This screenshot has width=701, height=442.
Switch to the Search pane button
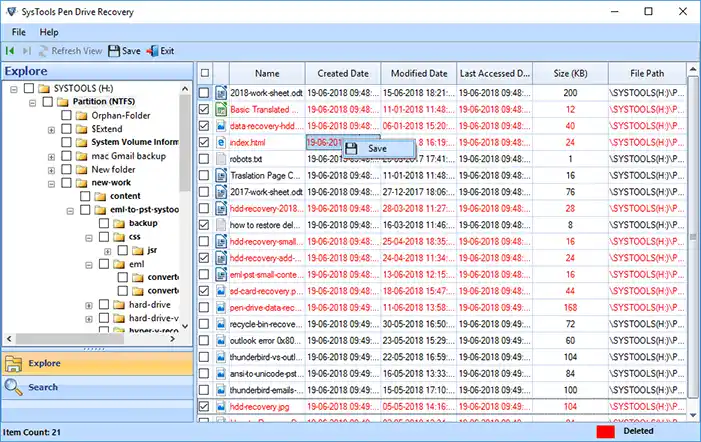point(97,387)
